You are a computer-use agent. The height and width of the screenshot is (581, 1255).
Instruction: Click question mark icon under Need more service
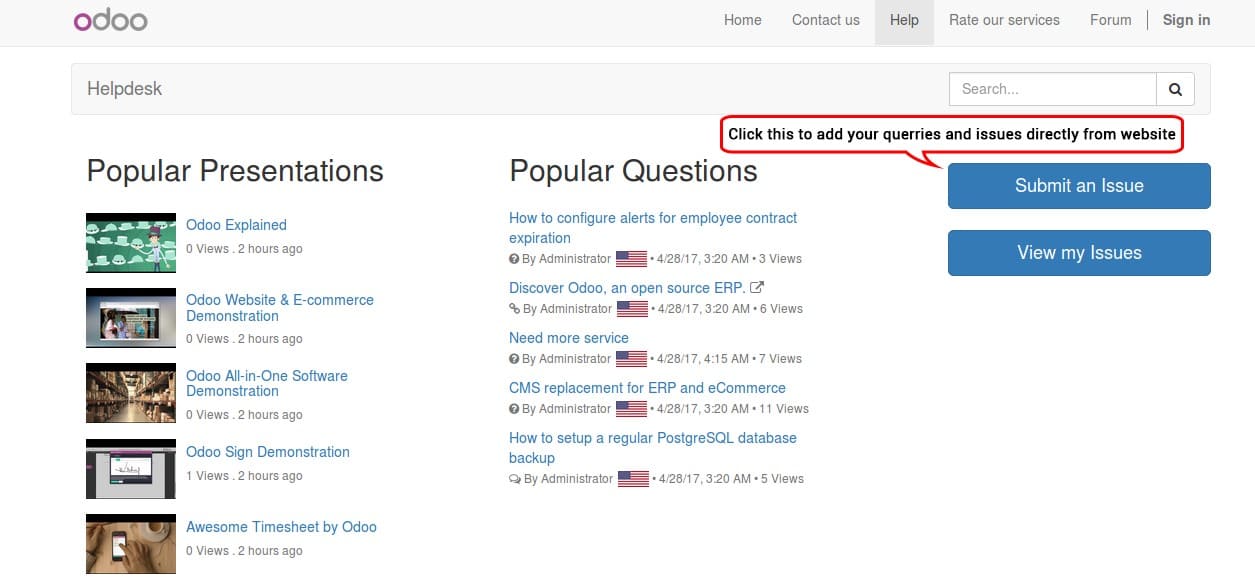click(x=514, y=359)
